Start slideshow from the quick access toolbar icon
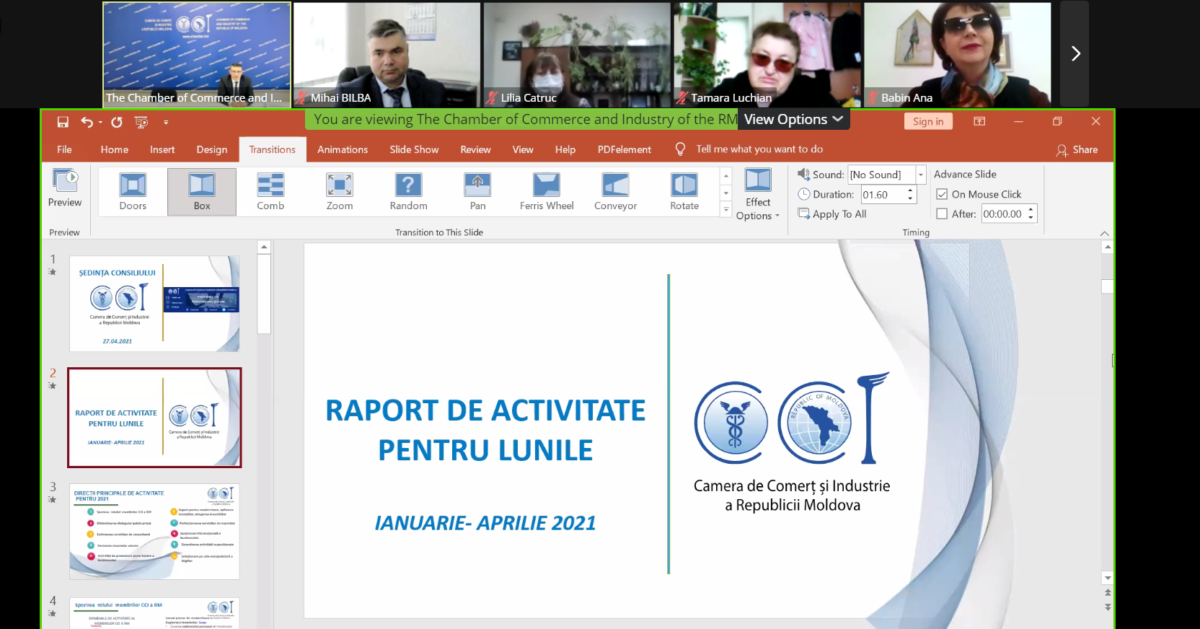This screenshot has height=629, width=1200. click(141, 122)
